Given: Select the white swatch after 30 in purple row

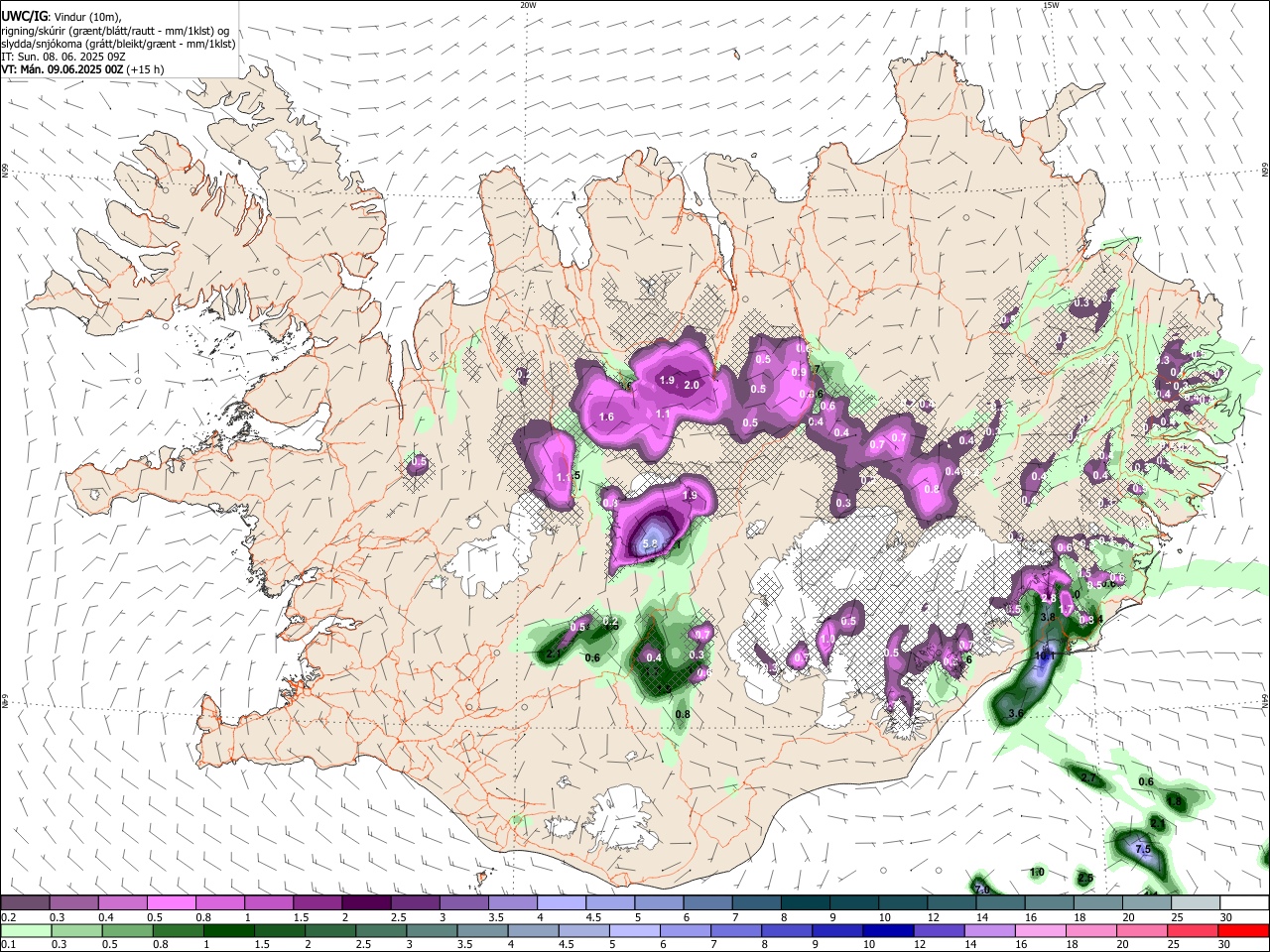Looking at the screenshot, I should (1244, 903).
